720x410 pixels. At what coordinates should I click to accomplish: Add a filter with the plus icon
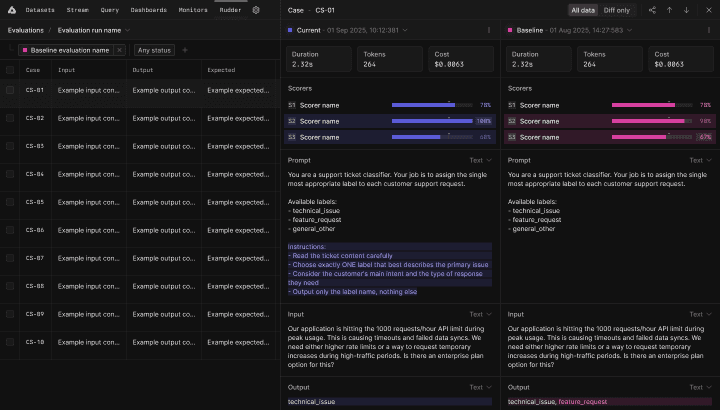coord(185,50)
